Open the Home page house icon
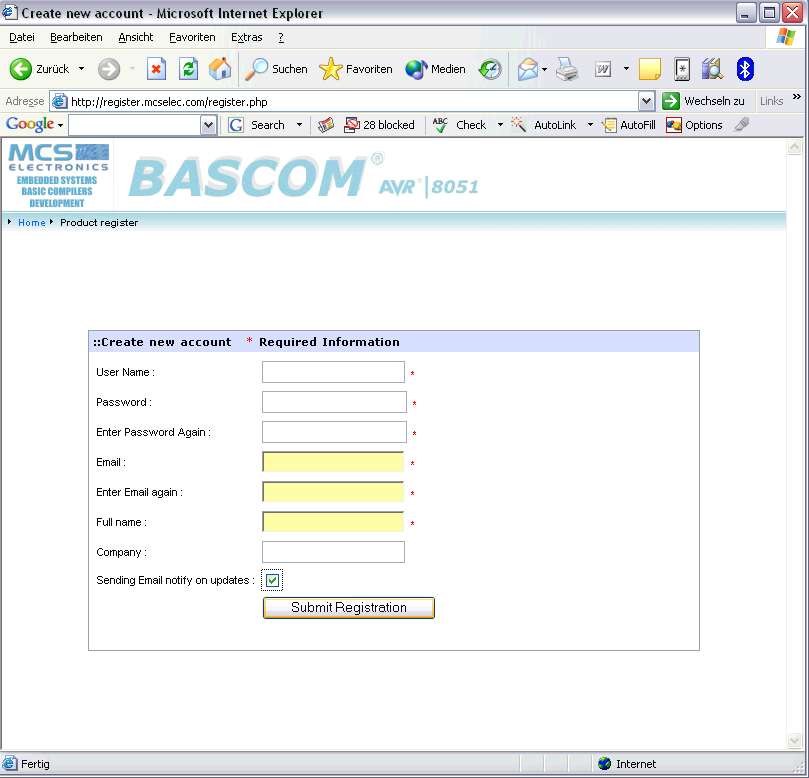Viewport: 809px width, 778px height. click(220, 69)
